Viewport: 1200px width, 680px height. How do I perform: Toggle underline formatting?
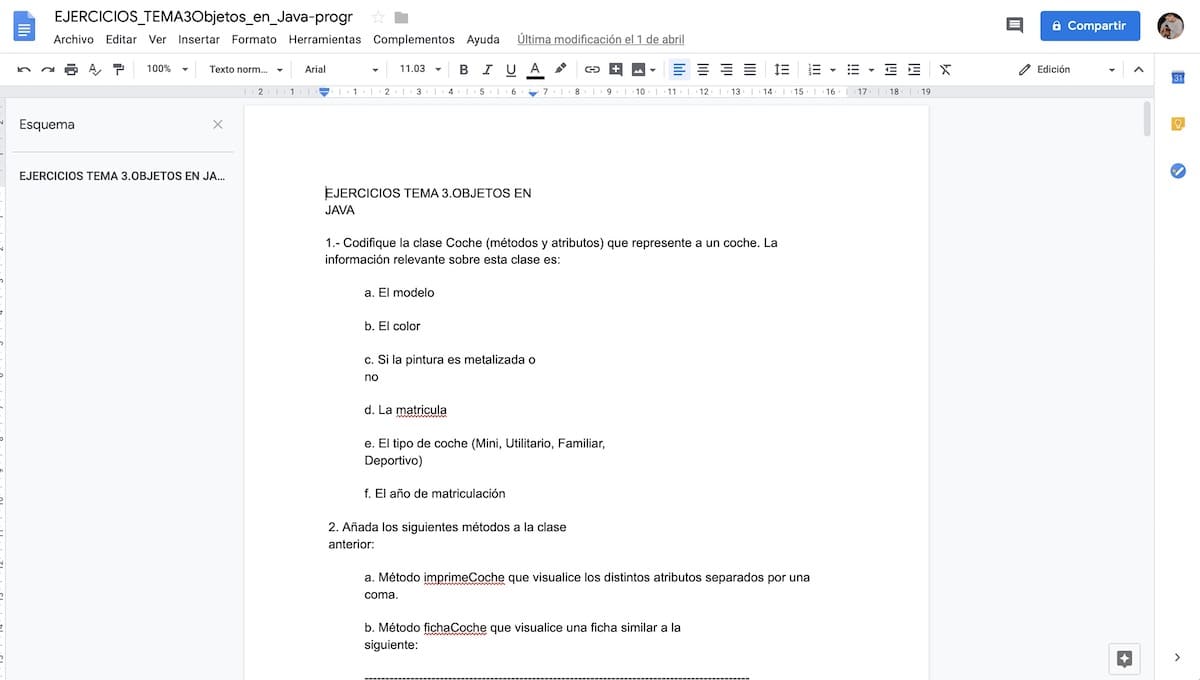pyautogui.click(x=511, y=69)
